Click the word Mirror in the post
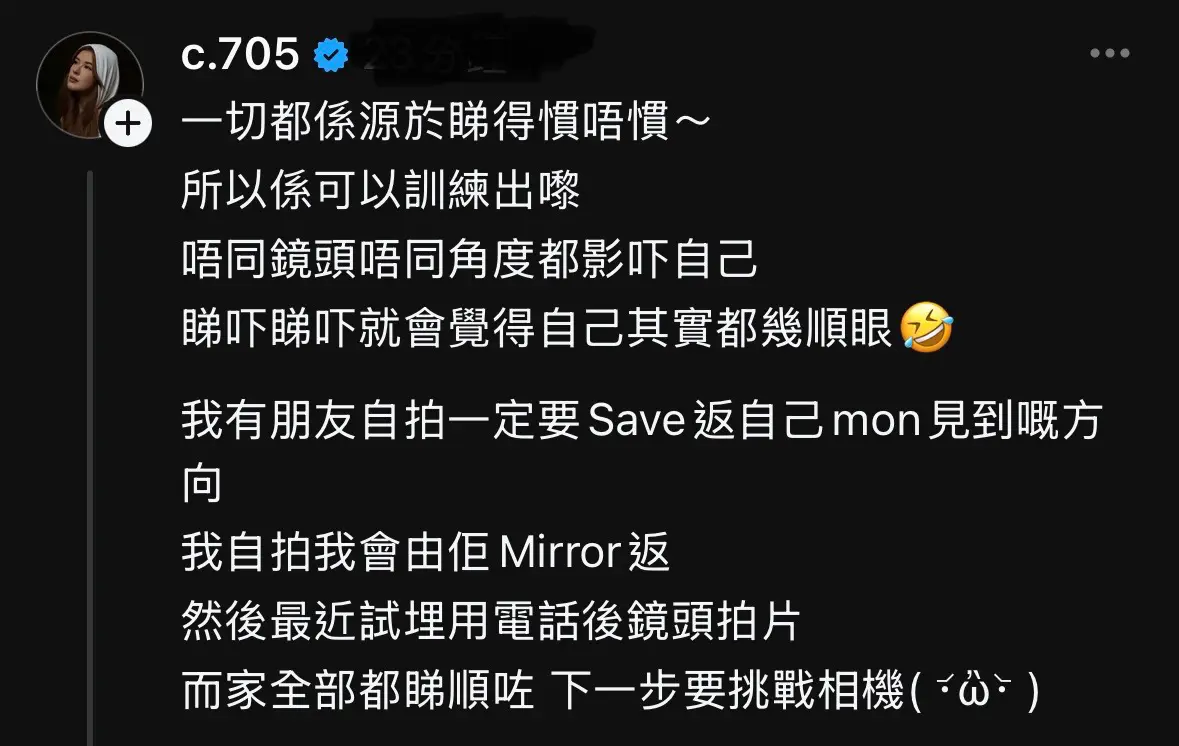The image size is (1179, 746). (x=559, y=552)
